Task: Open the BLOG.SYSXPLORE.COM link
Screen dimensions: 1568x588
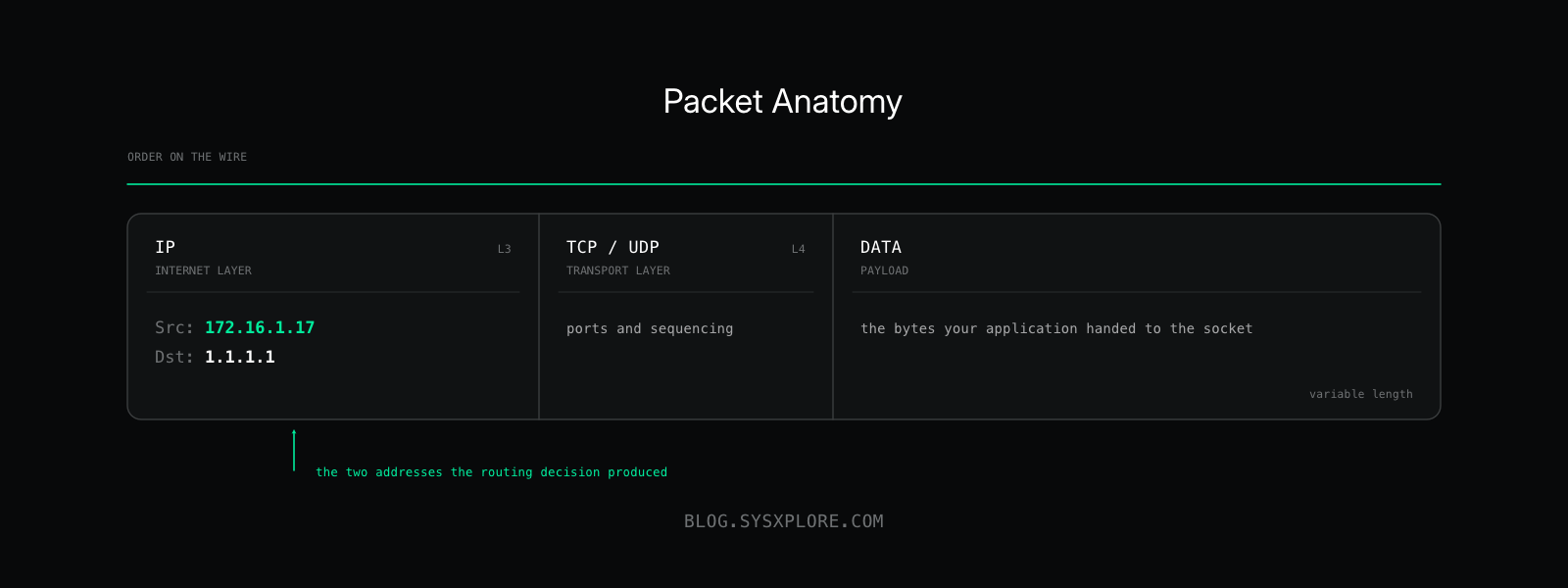Action: point(784,521)
